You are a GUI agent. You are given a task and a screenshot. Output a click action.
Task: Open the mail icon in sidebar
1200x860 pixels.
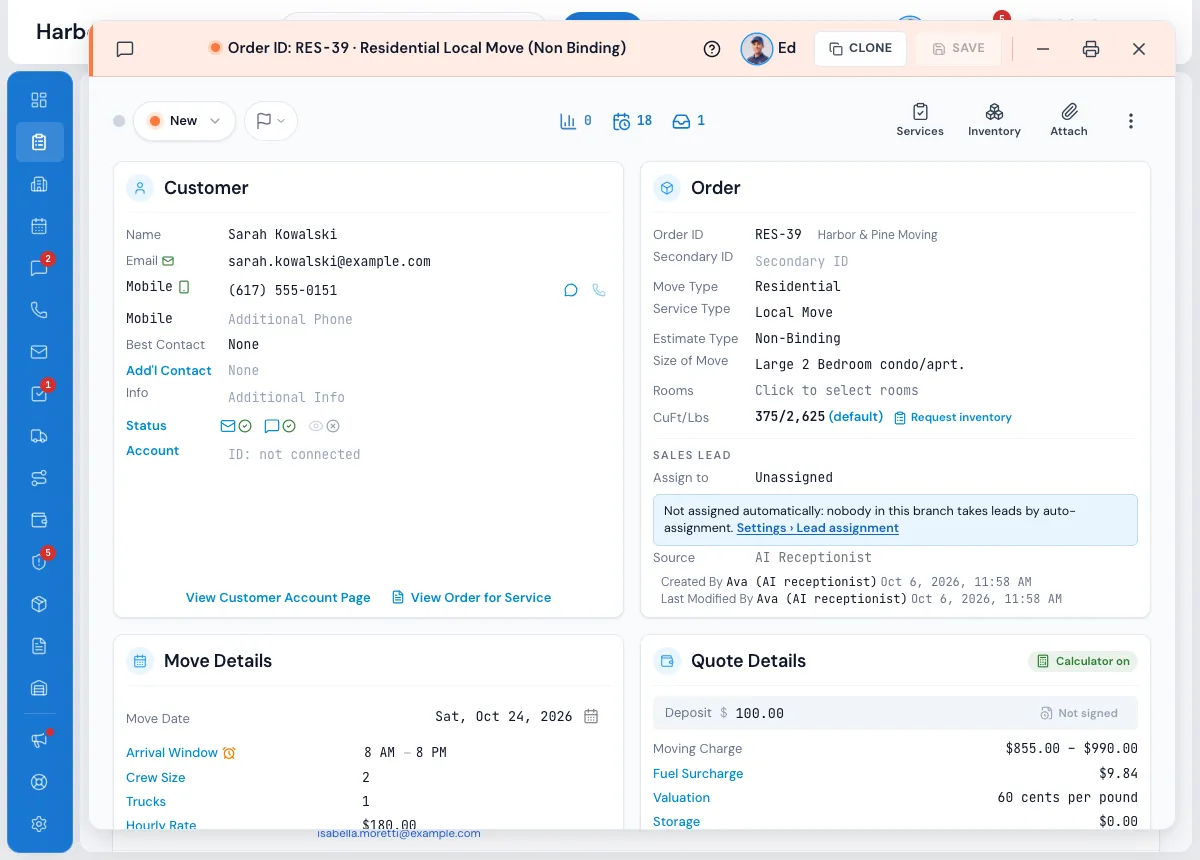click(39, 352)
